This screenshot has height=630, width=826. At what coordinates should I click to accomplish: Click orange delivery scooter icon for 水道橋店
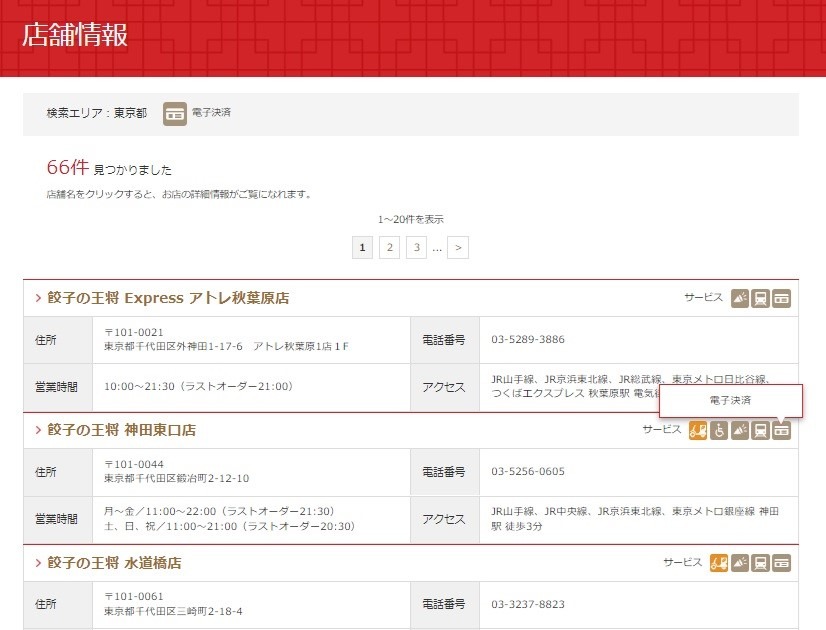click(719, 563)
